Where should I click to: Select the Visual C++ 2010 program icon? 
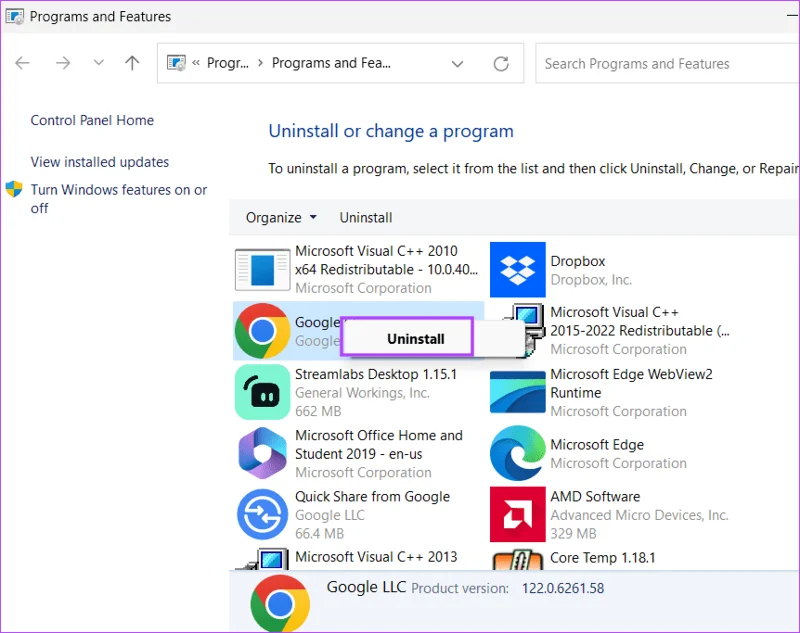(x=262, y=270)
